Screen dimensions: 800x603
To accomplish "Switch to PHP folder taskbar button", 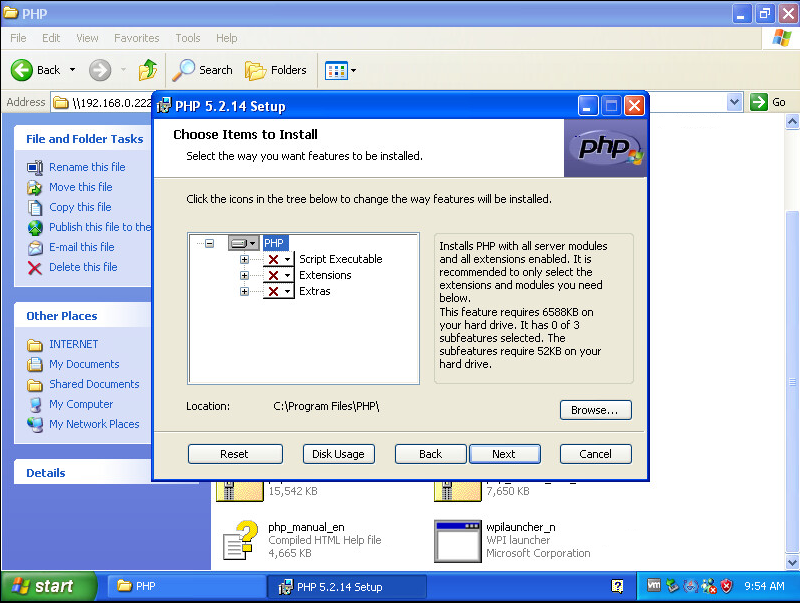I will point(186,587).
